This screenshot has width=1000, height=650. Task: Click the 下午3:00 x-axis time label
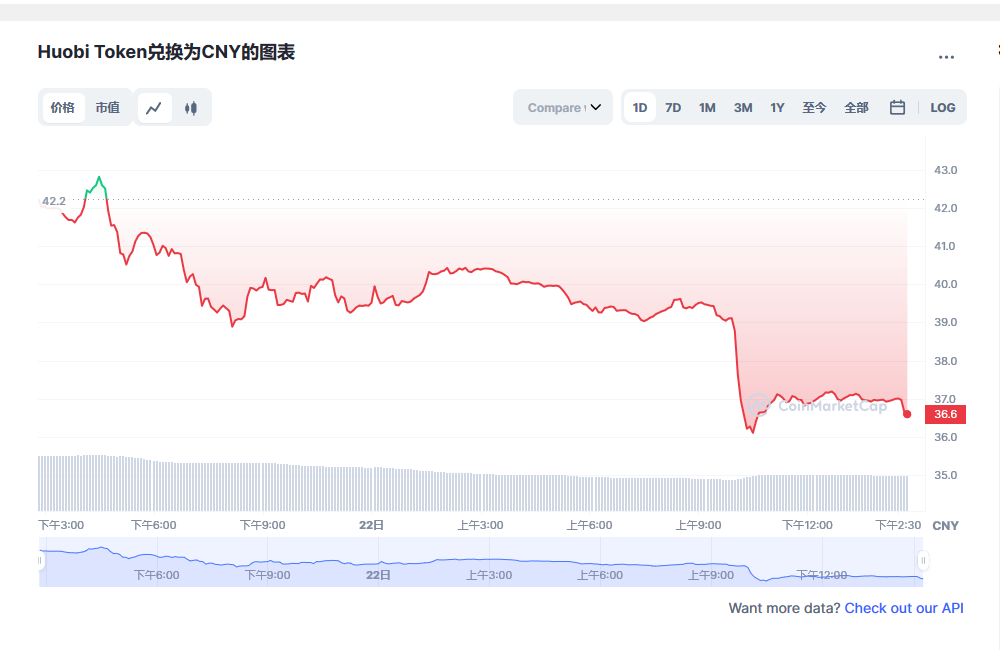coord(61,525)
